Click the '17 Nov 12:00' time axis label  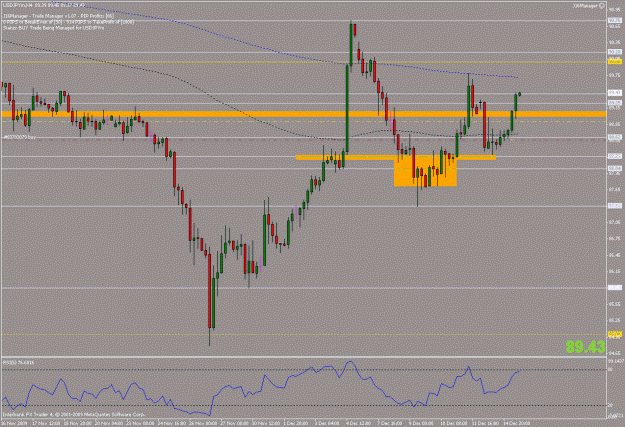coord(46,423)
